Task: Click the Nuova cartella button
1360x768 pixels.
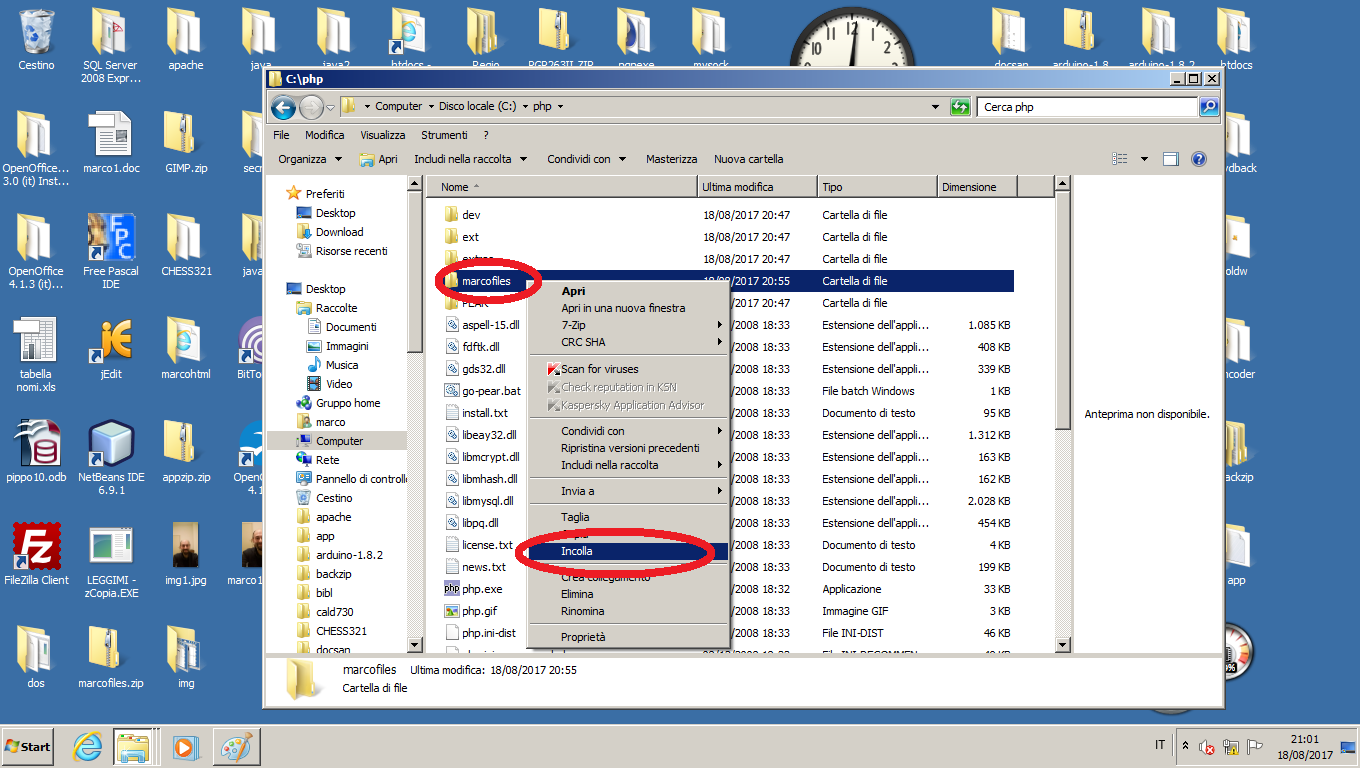Action: tap(748, 159)
